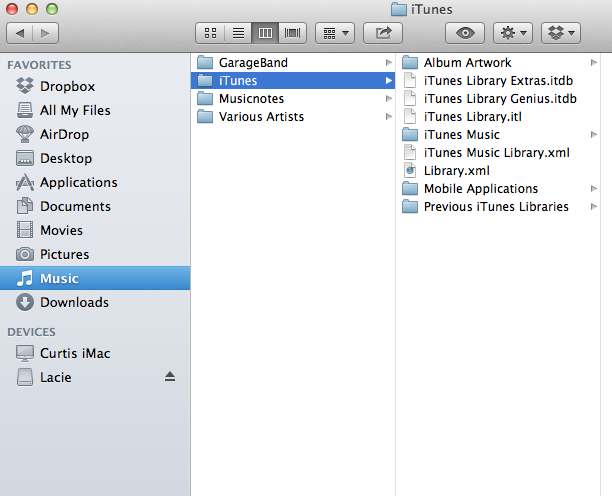Expand Mobile Applications via its arrow

[594, 188]
